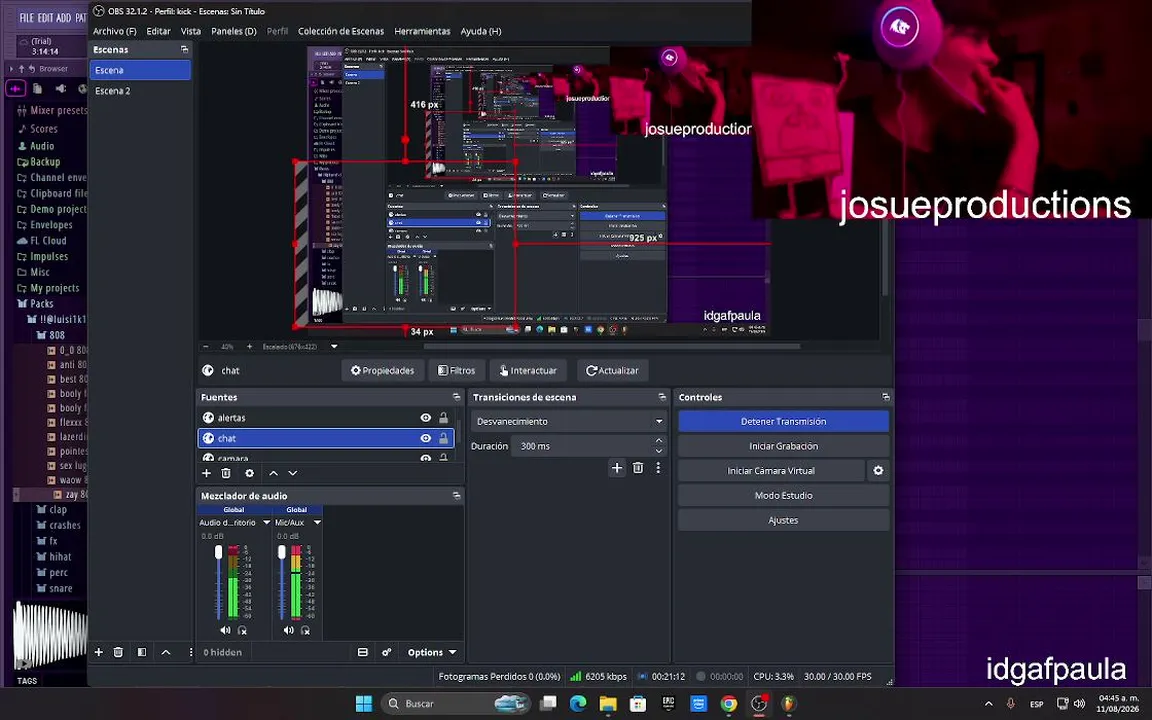1152x720 pixels.
Task: Open advanced audio properties gears icon
Action: click(386, 652)
